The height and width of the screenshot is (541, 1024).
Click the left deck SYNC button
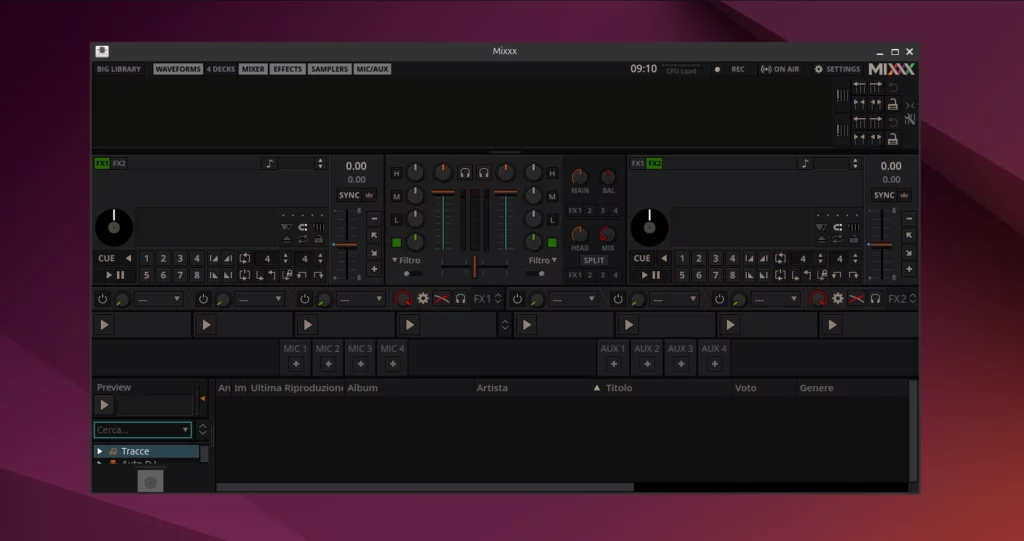coord(349,195)
